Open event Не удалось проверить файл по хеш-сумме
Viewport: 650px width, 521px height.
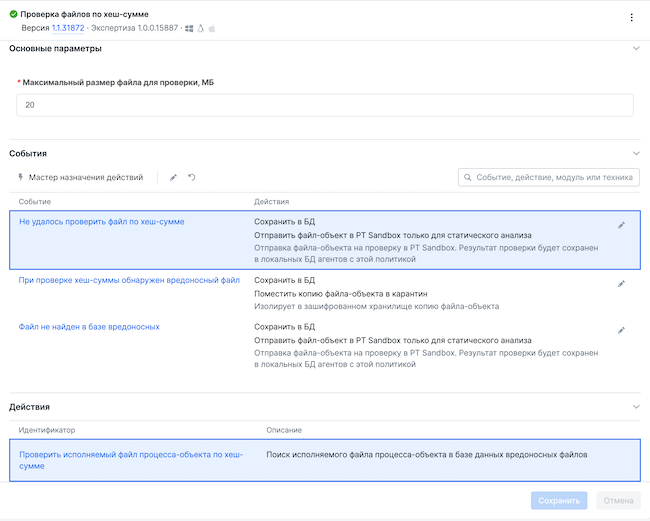[x=101, y=221]
